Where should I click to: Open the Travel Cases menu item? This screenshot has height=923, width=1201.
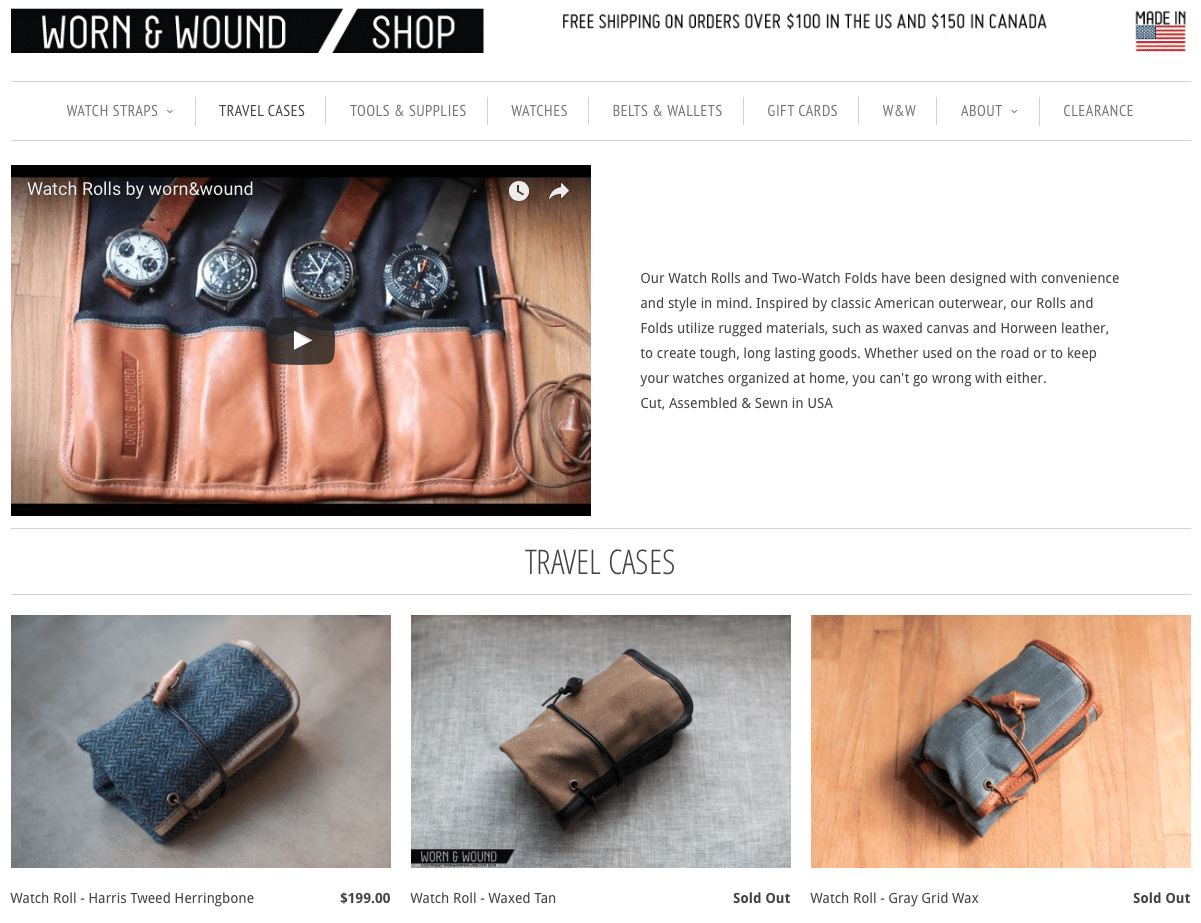(262, 111)
